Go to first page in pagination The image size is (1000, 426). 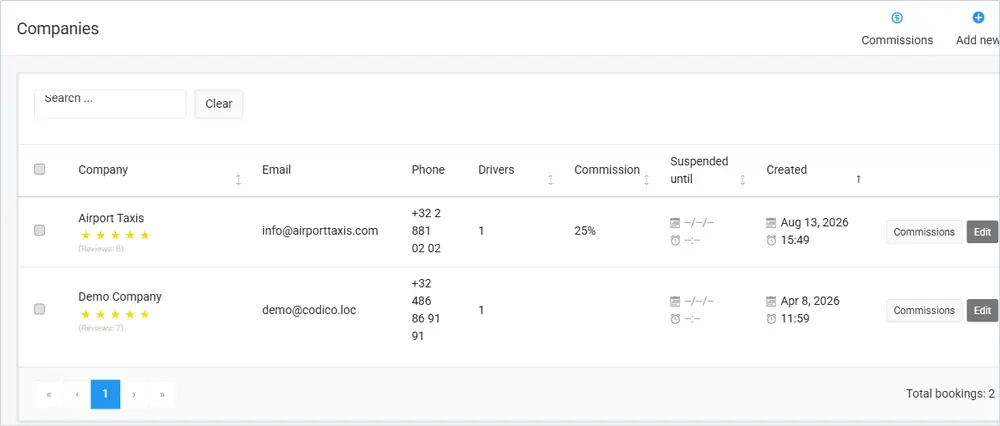48,395
